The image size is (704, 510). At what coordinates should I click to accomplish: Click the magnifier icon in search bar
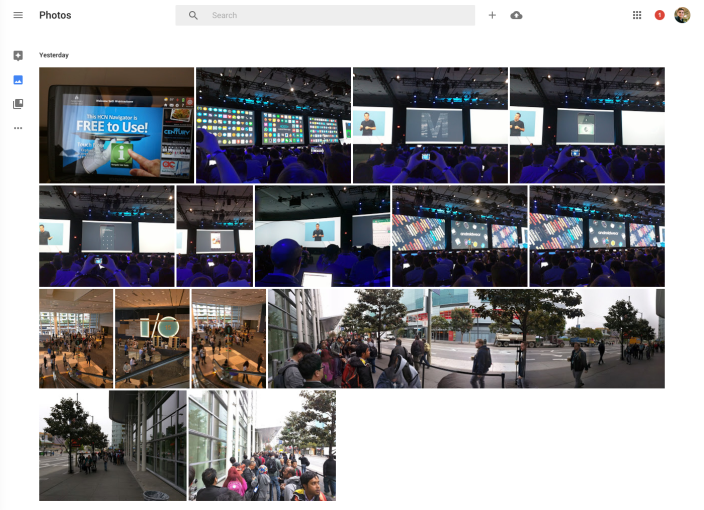(193, 16)
